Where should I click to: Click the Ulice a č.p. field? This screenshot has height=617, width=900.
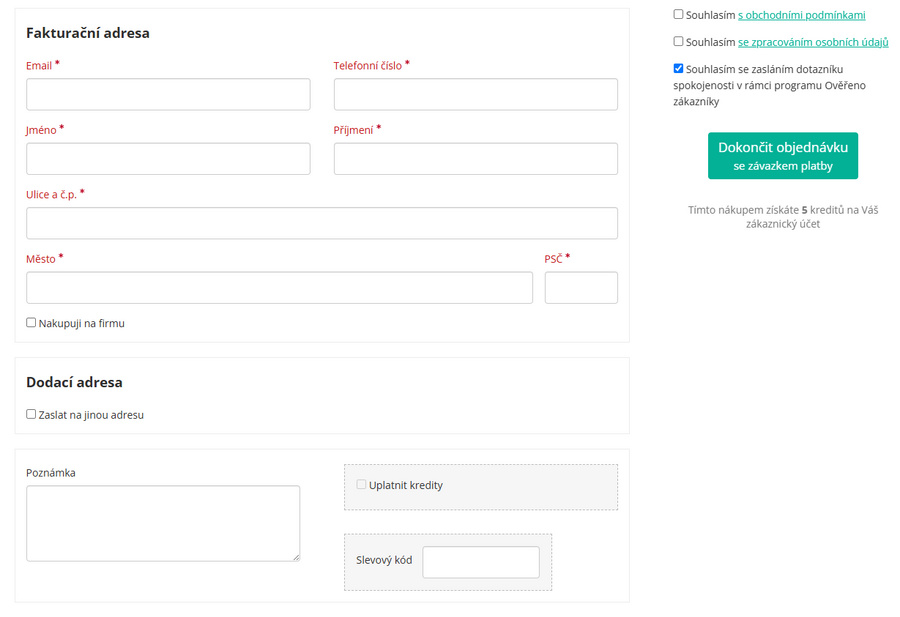pyautogui.click(x=321, y=223)
